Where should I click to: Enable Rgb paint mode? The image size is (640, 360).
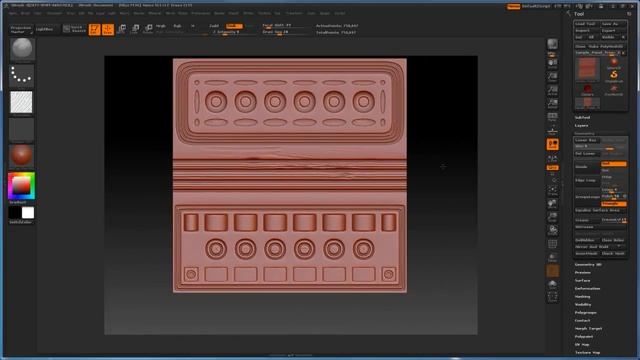click(x=178, y=26)
